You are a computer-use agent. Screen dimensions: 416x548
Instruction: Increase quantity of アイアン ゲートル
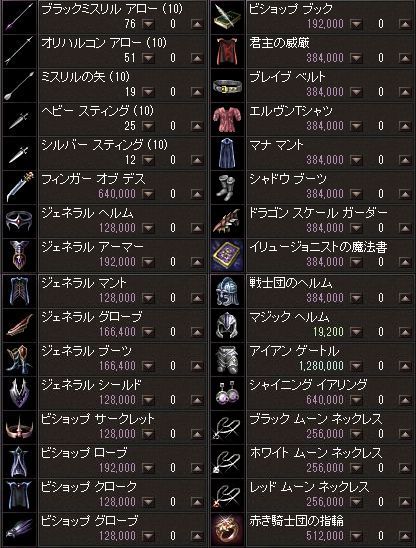pyautogui.click(x=405, y=366)
